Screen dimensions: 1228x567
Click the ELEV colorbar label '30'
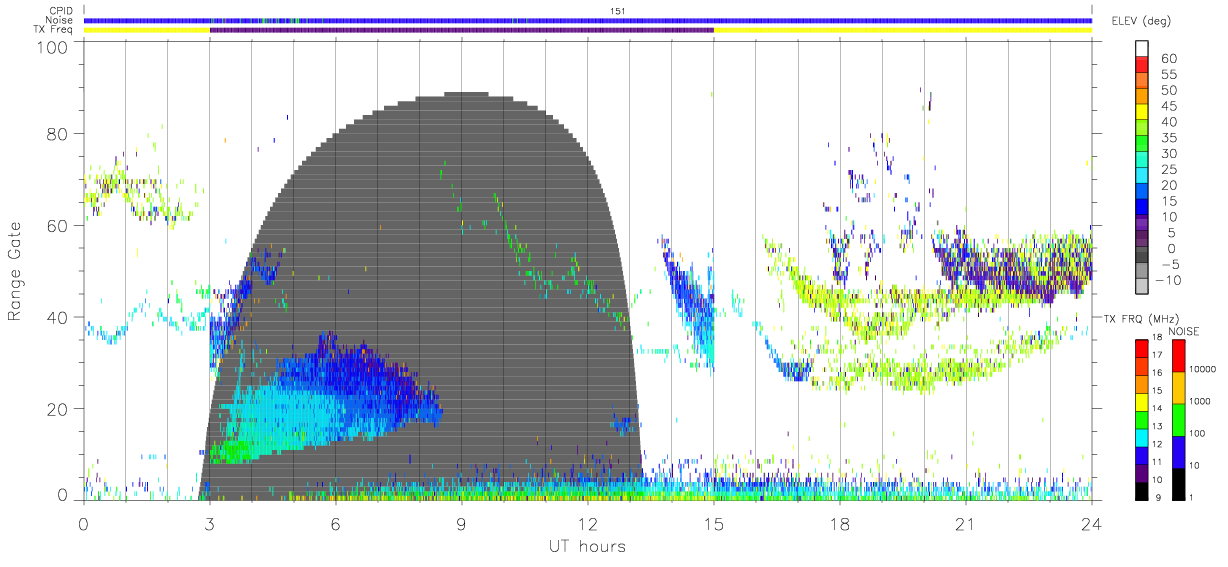click(1169, 154)
